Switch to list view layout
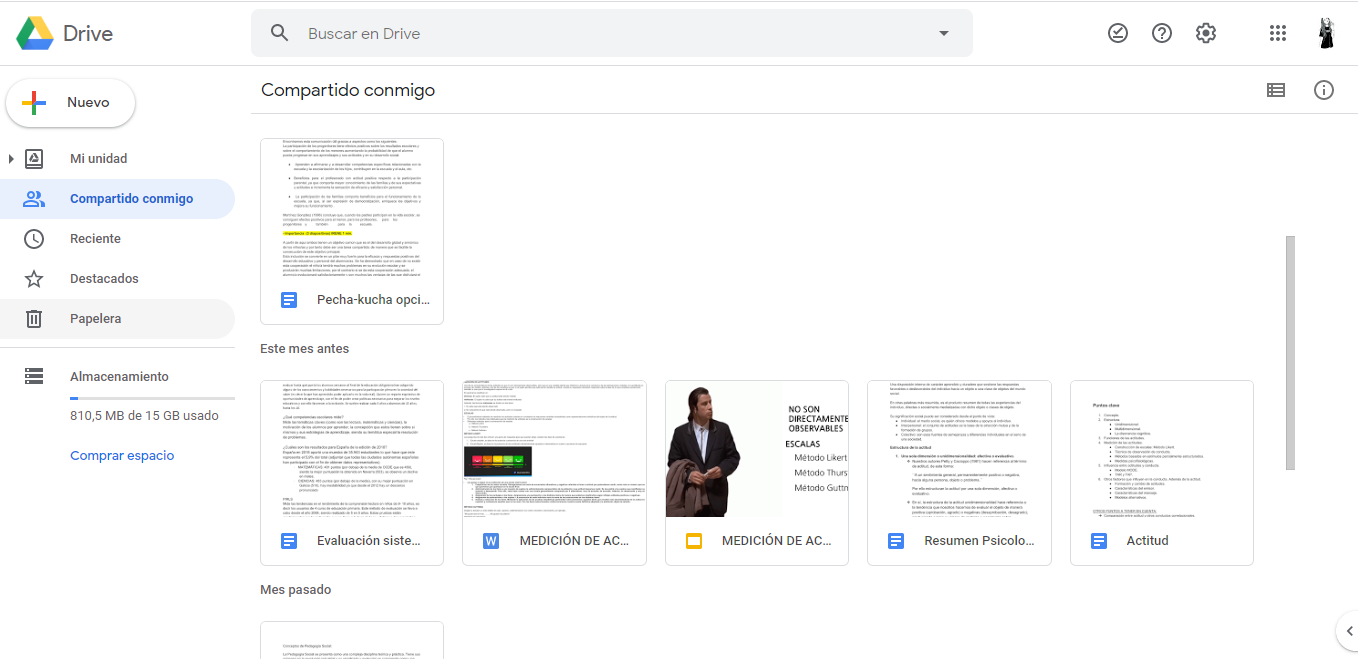Viewport: 1358px width, 659px height. coord(1275,90)
